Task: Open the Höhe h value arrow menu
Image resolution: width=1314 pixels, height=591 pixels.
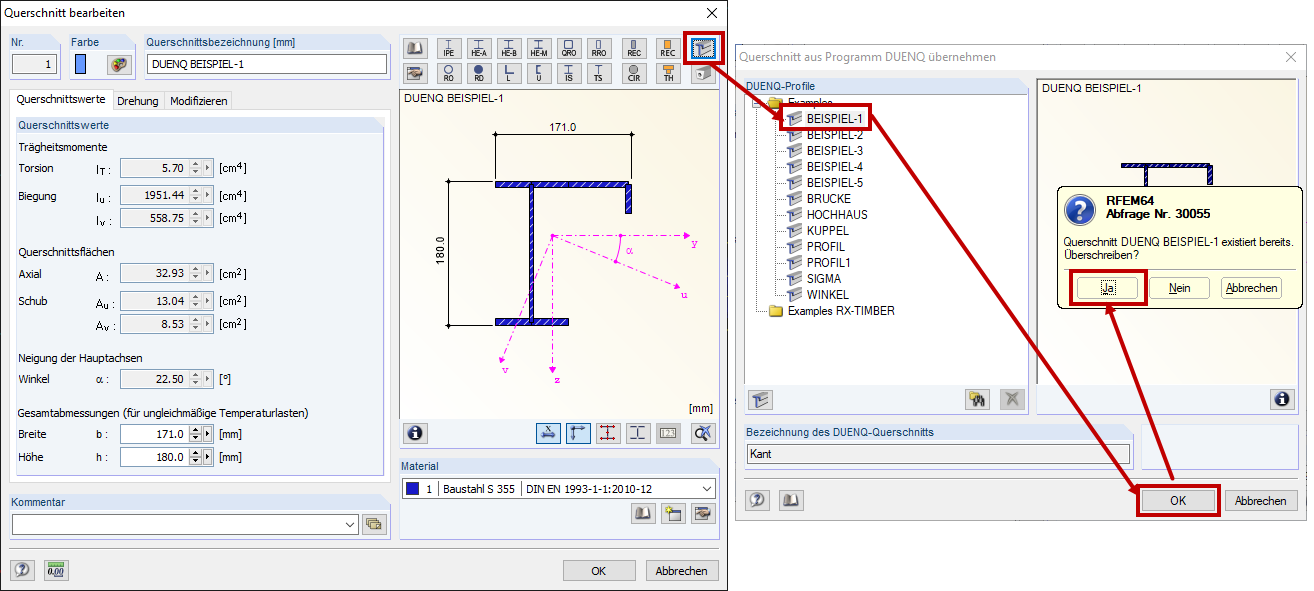Action: [x=208, y=457]
